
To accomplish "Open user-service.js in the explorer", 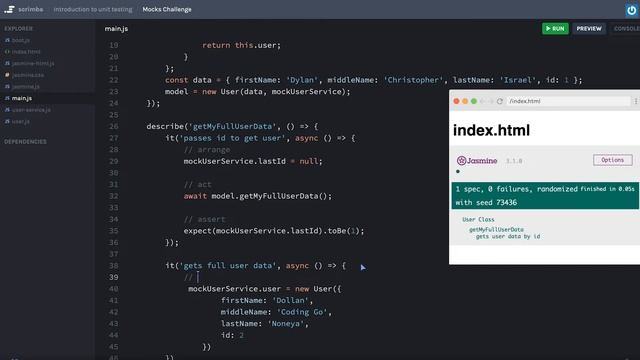I will tap(31, 110).
